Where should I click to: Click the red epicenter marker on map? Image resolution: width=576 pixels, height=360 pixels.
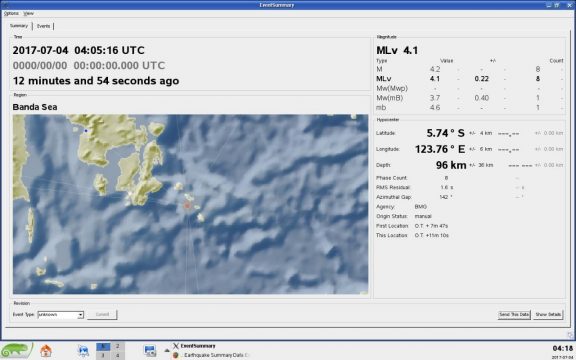pyautogui.click(x=187, y=205)
